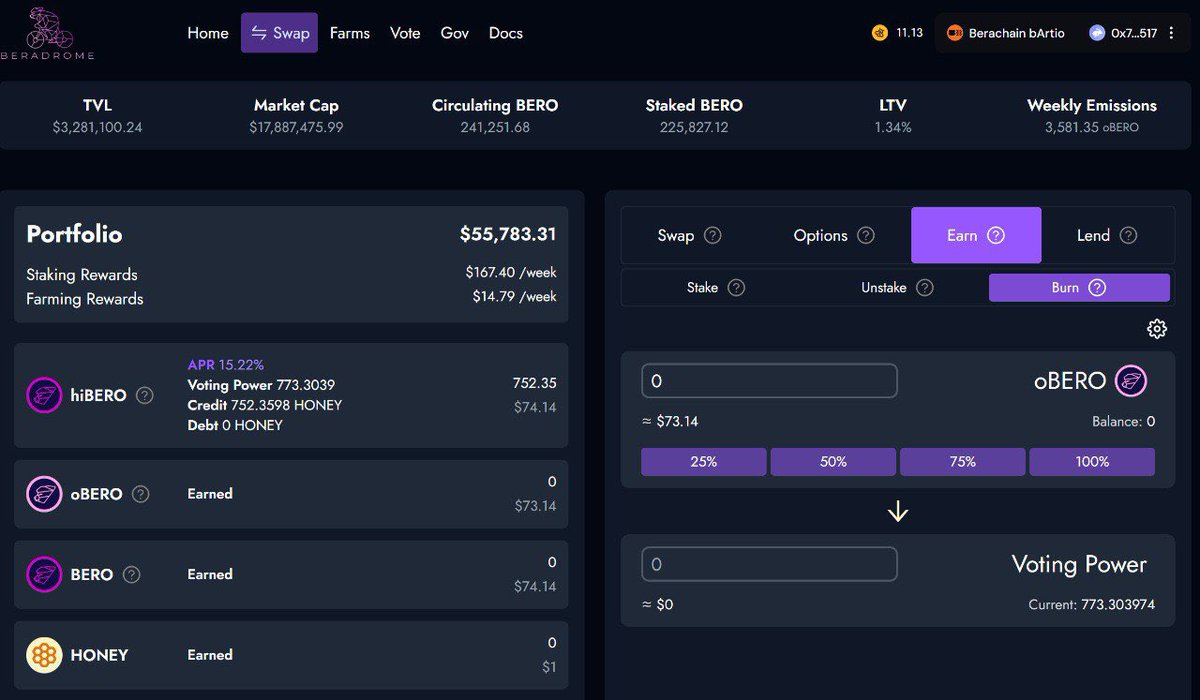Switch to the Lend tab
The image size is (1200, 700).
(x=1107, y=236)
